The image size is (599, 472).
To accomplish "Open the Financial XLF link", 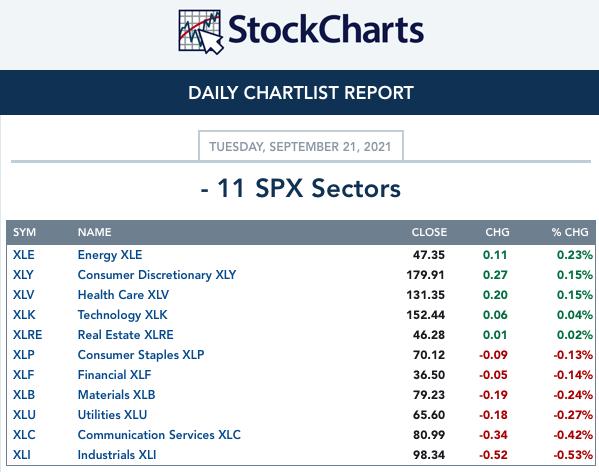I will (x=115, y=375).
